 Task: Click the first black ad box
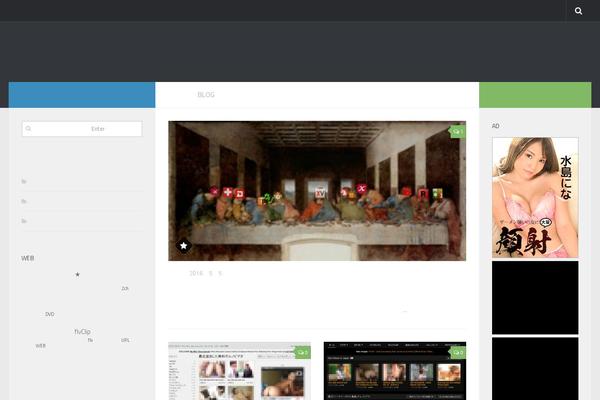pyautogui.click(x=535, y=298)
